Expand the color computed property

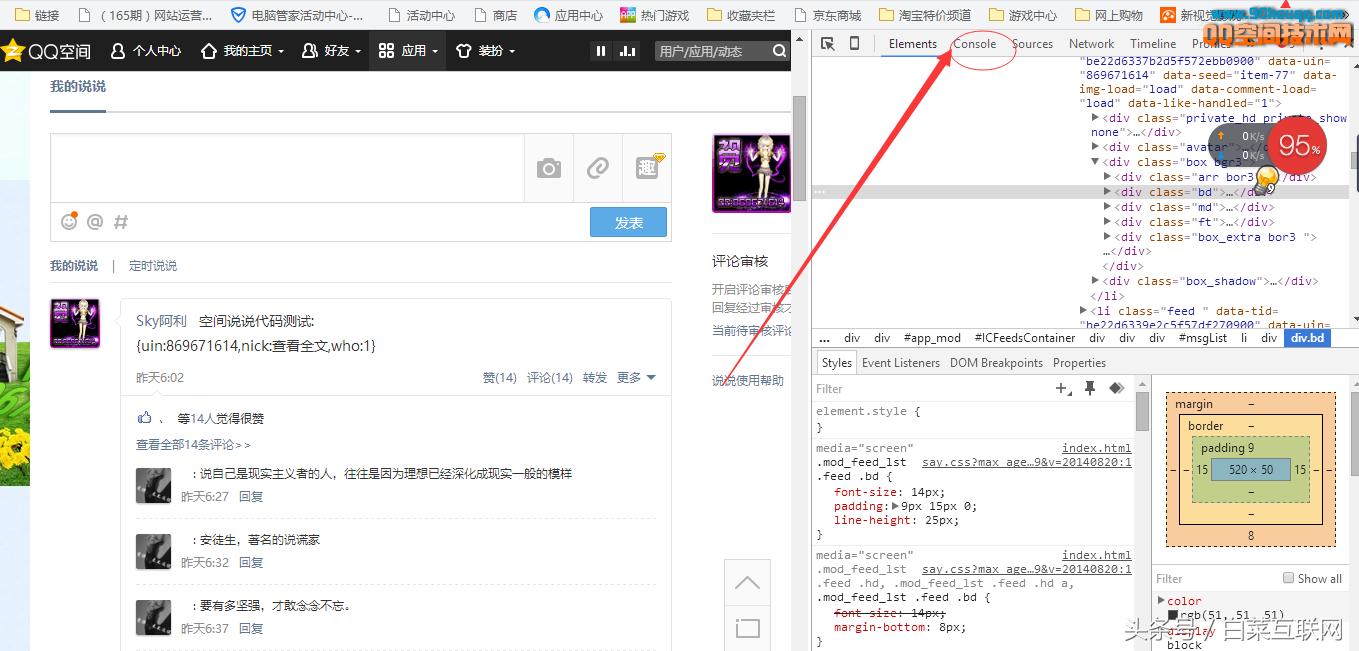1161,601
